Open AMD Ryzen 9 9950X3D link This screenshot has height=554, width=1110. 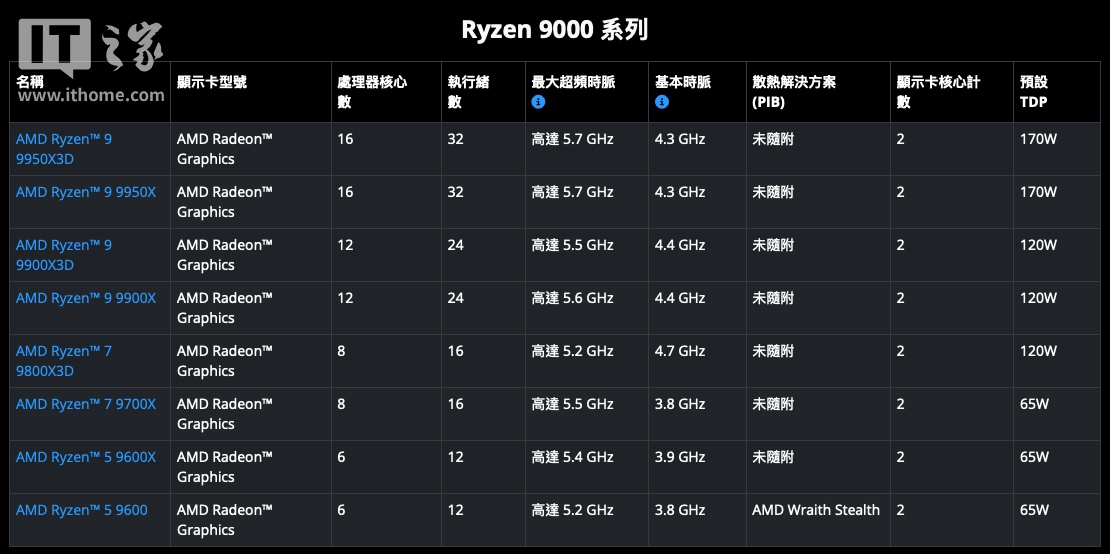(64, 149)
